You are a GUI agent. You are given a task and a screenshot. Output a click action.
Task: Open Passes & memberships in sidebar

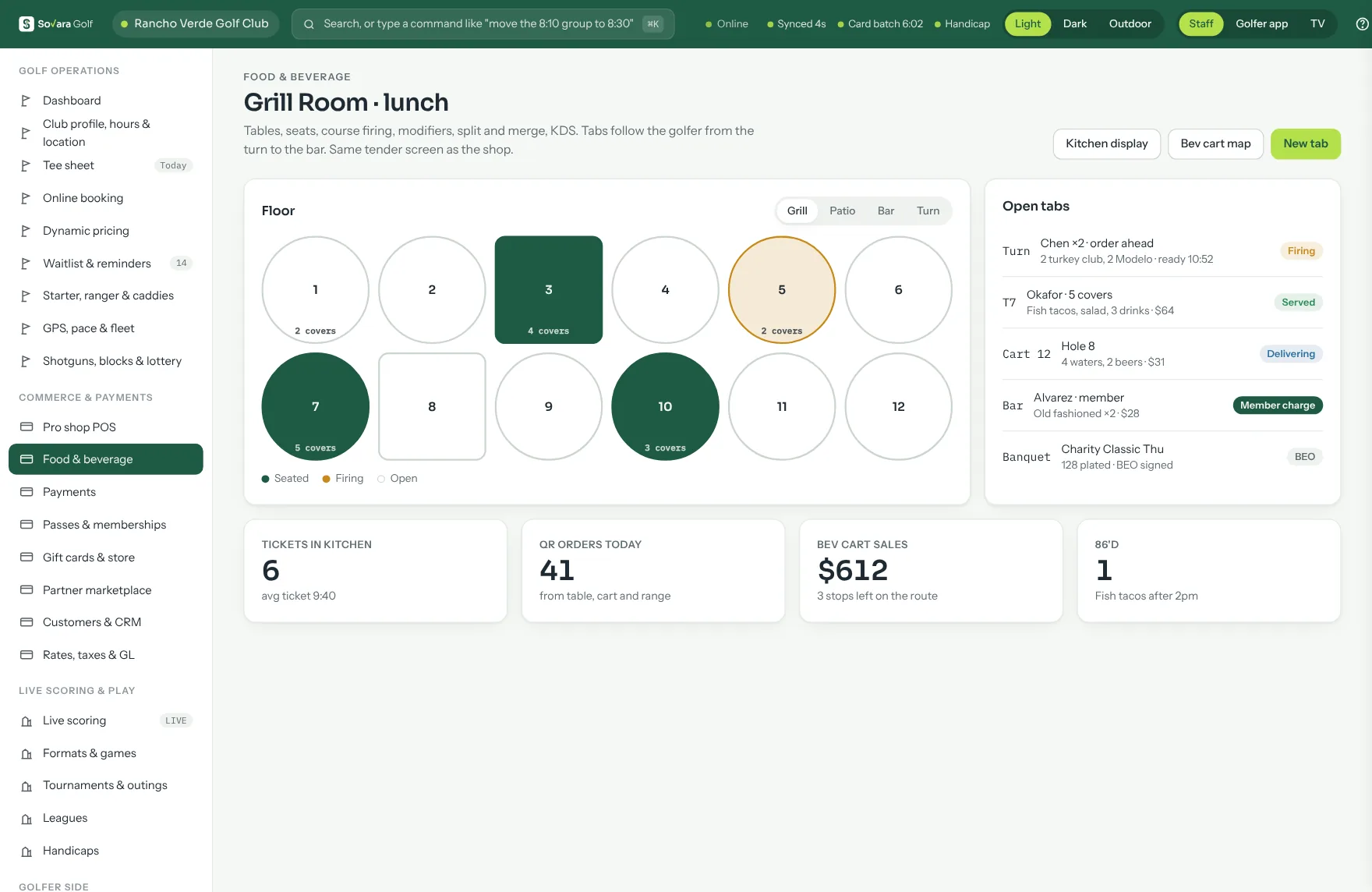(x=106, y=525)
